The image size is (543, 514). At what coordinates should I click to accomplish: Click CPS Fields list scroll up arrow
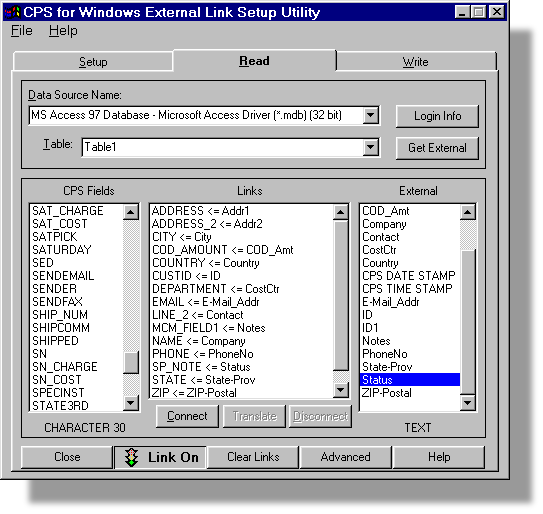point(131,212)
